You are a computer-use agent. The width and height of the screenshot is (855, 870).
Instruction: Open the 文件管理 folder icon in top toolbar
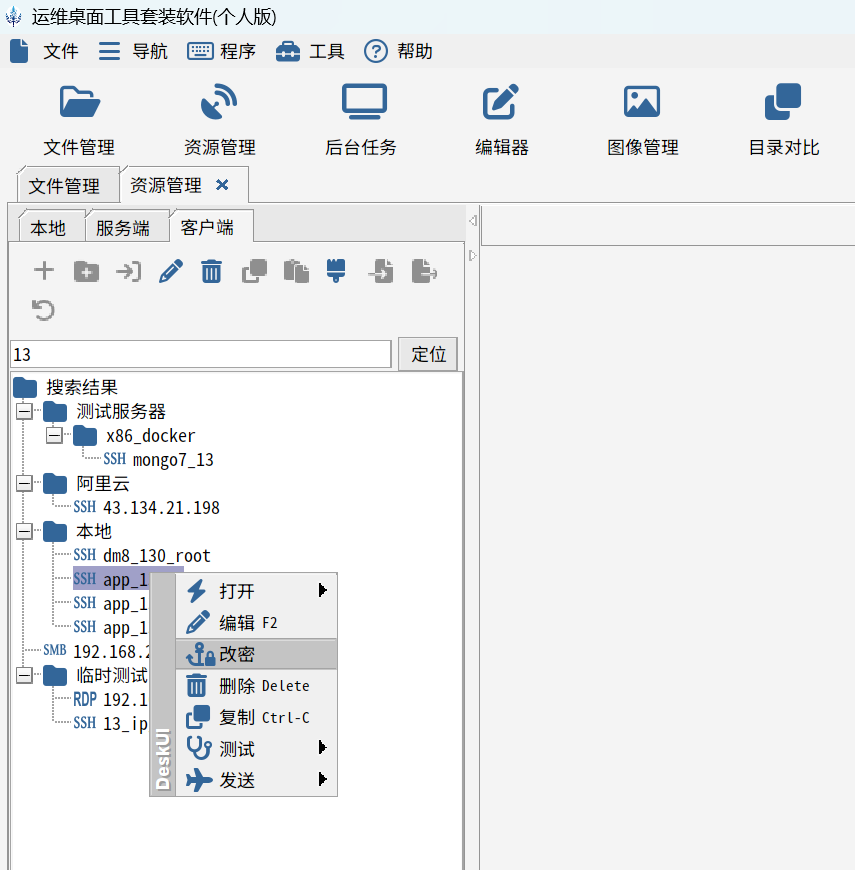(x=79, y=102)
